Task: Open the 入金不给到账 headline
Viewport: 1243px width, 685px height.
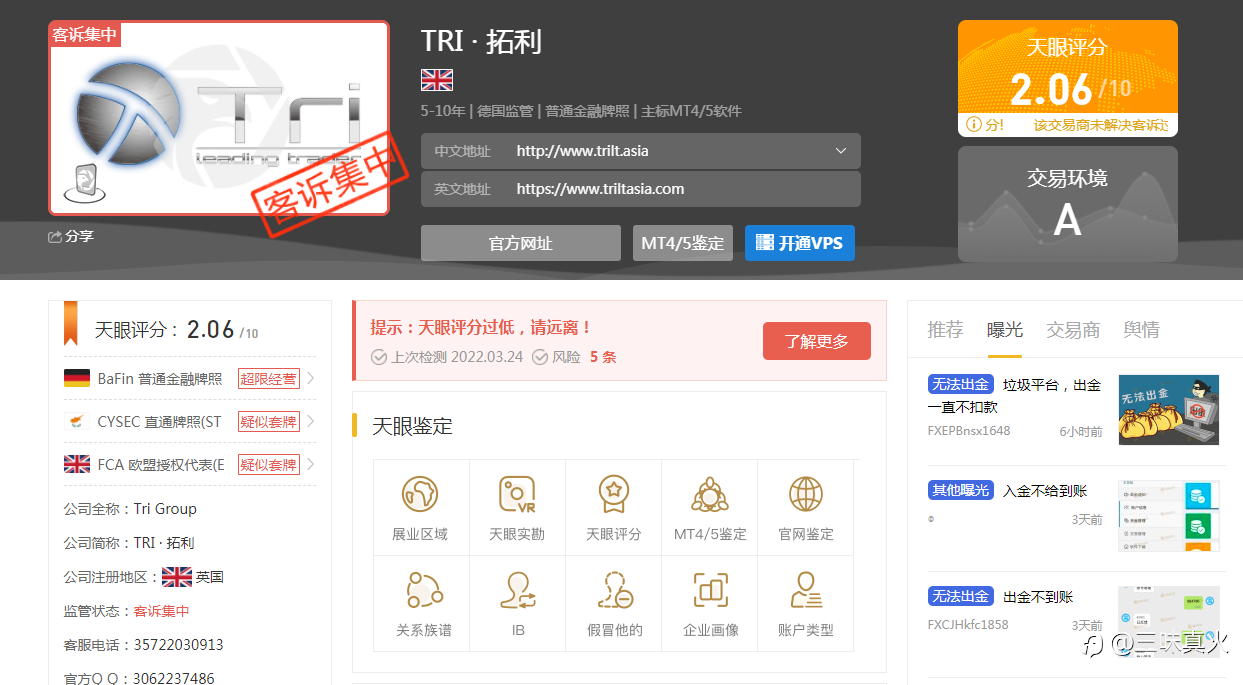Action: (x=1045, y=491)
